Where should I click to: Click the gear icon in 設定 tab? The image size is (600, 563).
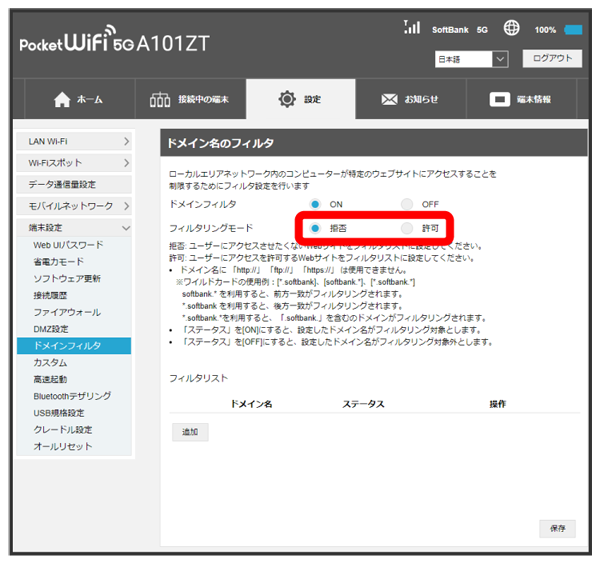point(287,100)
